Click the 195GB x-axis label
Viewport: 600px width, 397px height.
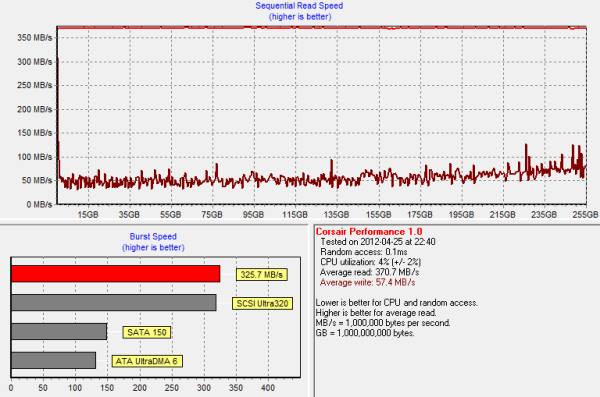click(x=461, y=215)
